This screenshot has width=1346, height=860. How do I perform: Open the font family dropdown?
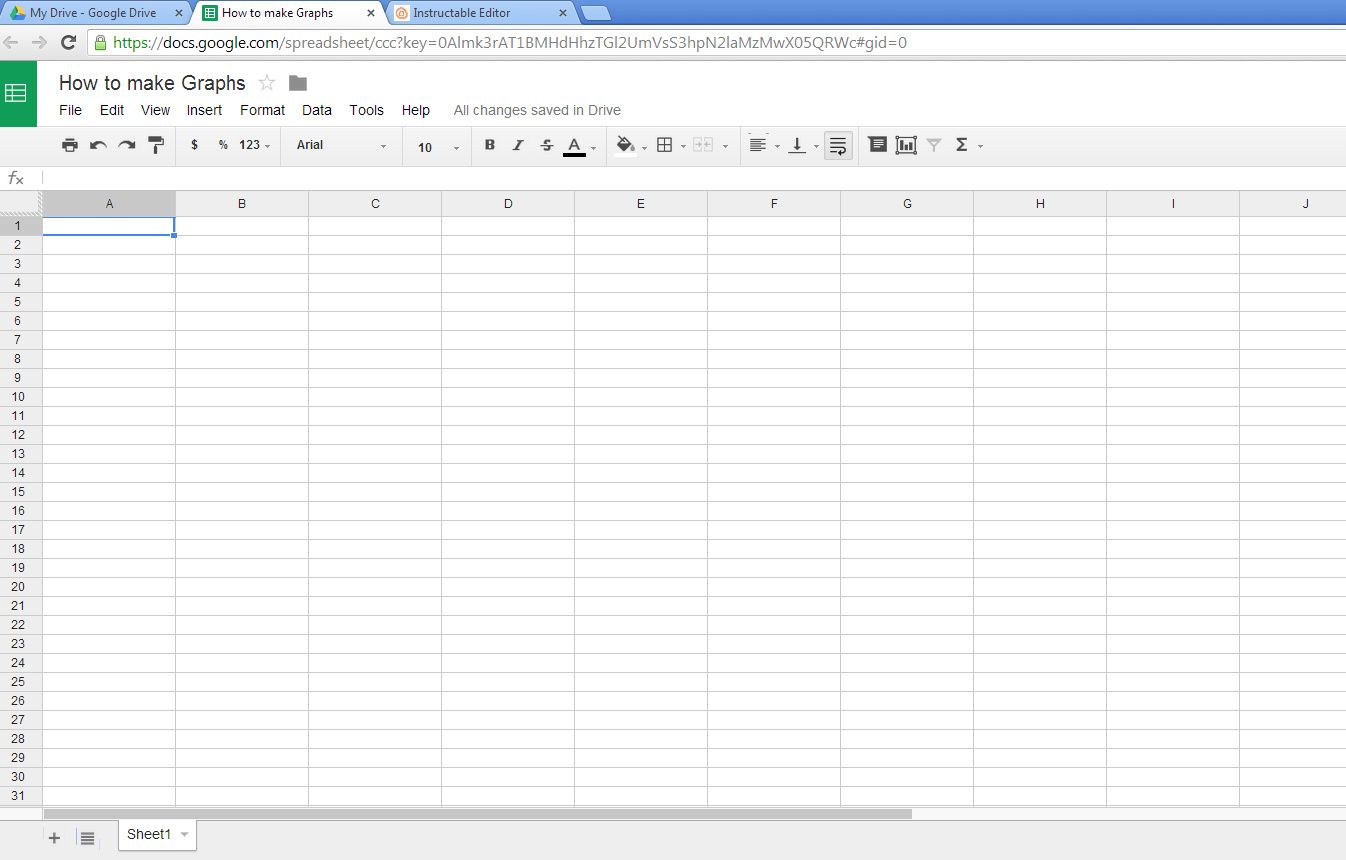click(340, 145)
